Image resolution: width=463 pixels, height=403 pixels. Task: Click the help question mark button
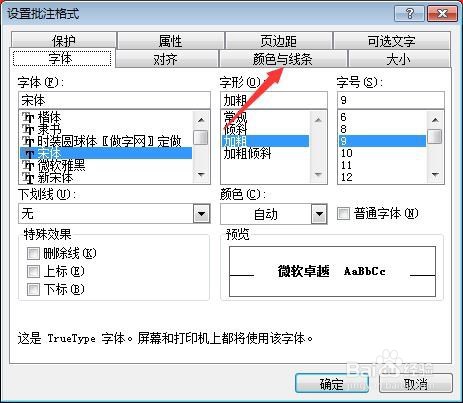pos(409,14)
